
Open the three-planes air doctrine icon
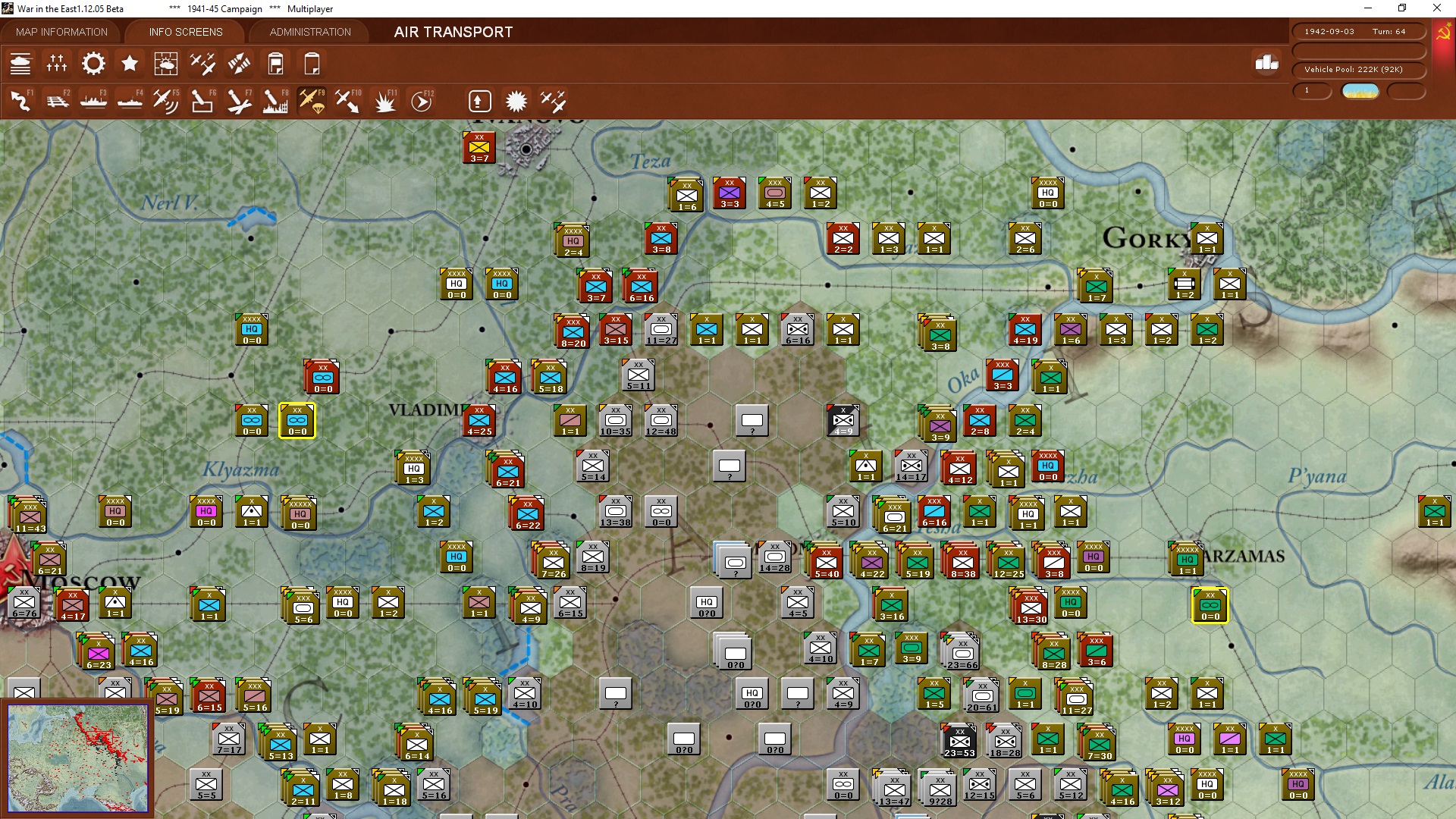pyautogui.click(x=202, y=64)
